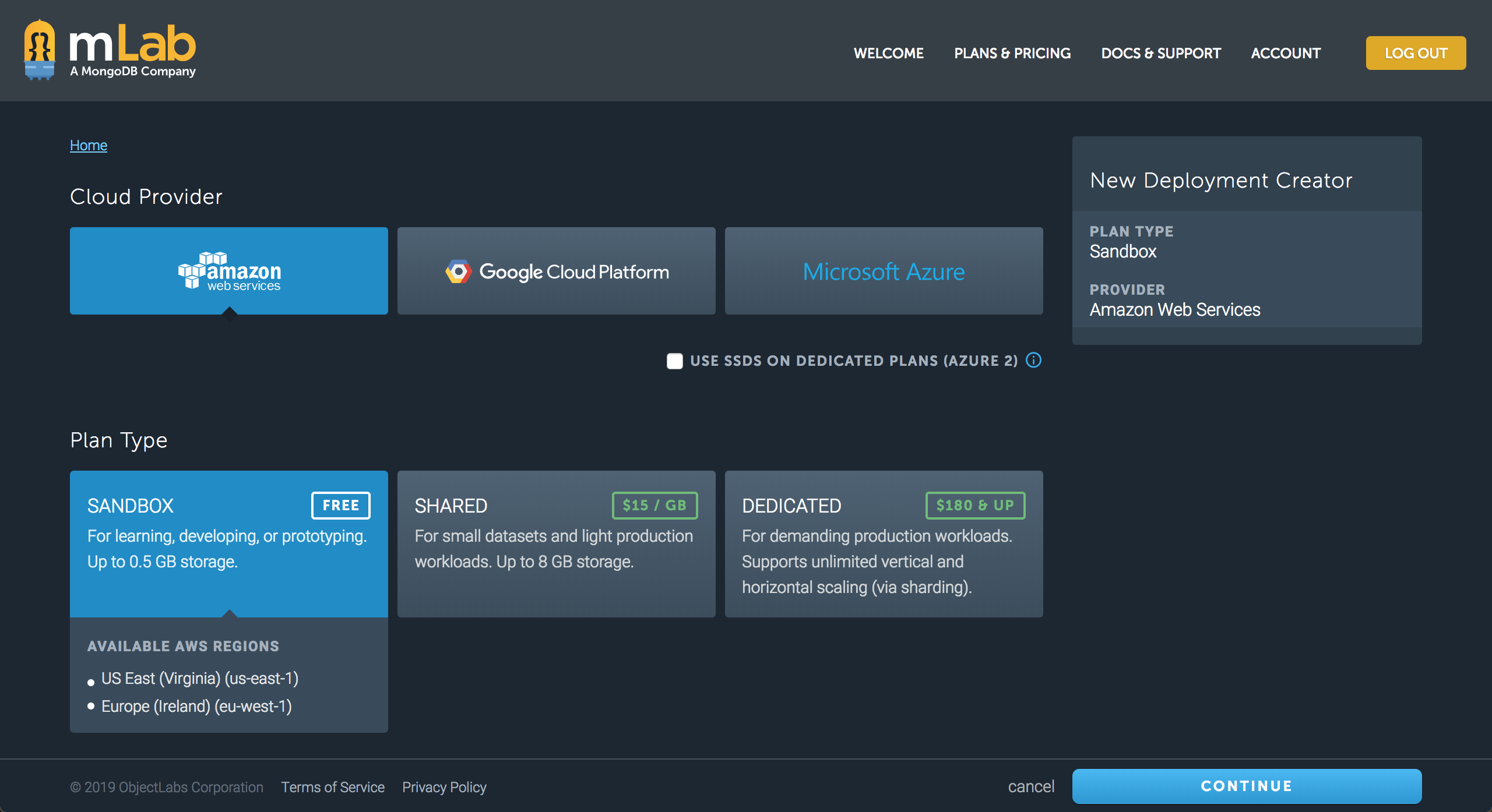
Task: Click US East (Virginia) region text
Action: (x=200, y=678)
